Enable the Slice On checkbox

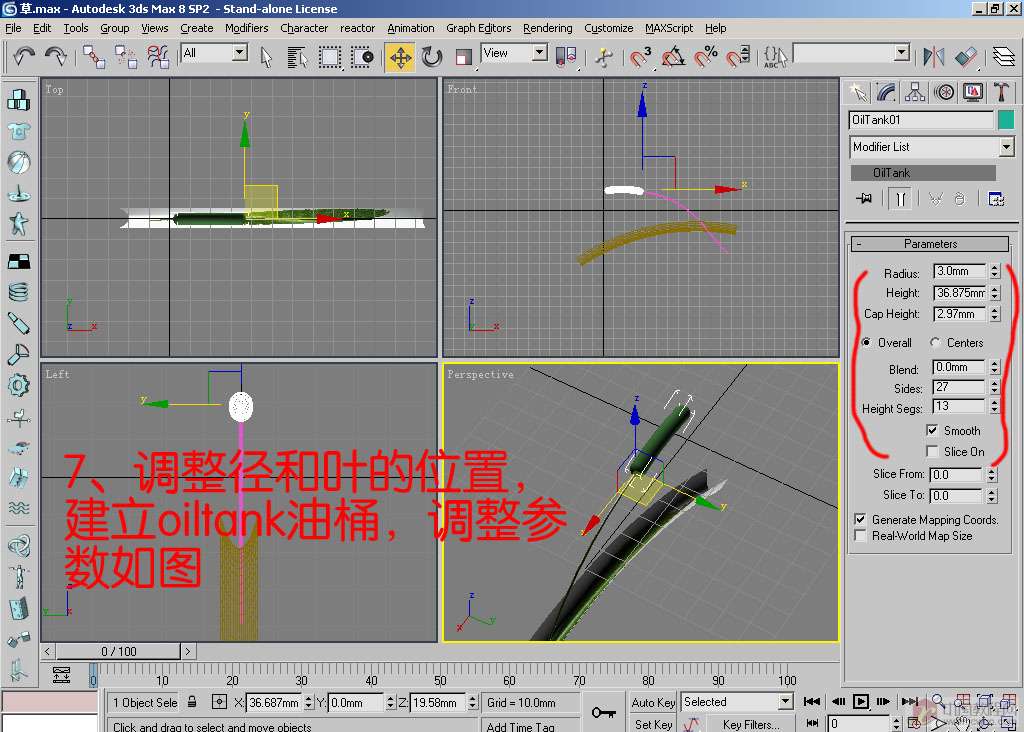point(932,451)
